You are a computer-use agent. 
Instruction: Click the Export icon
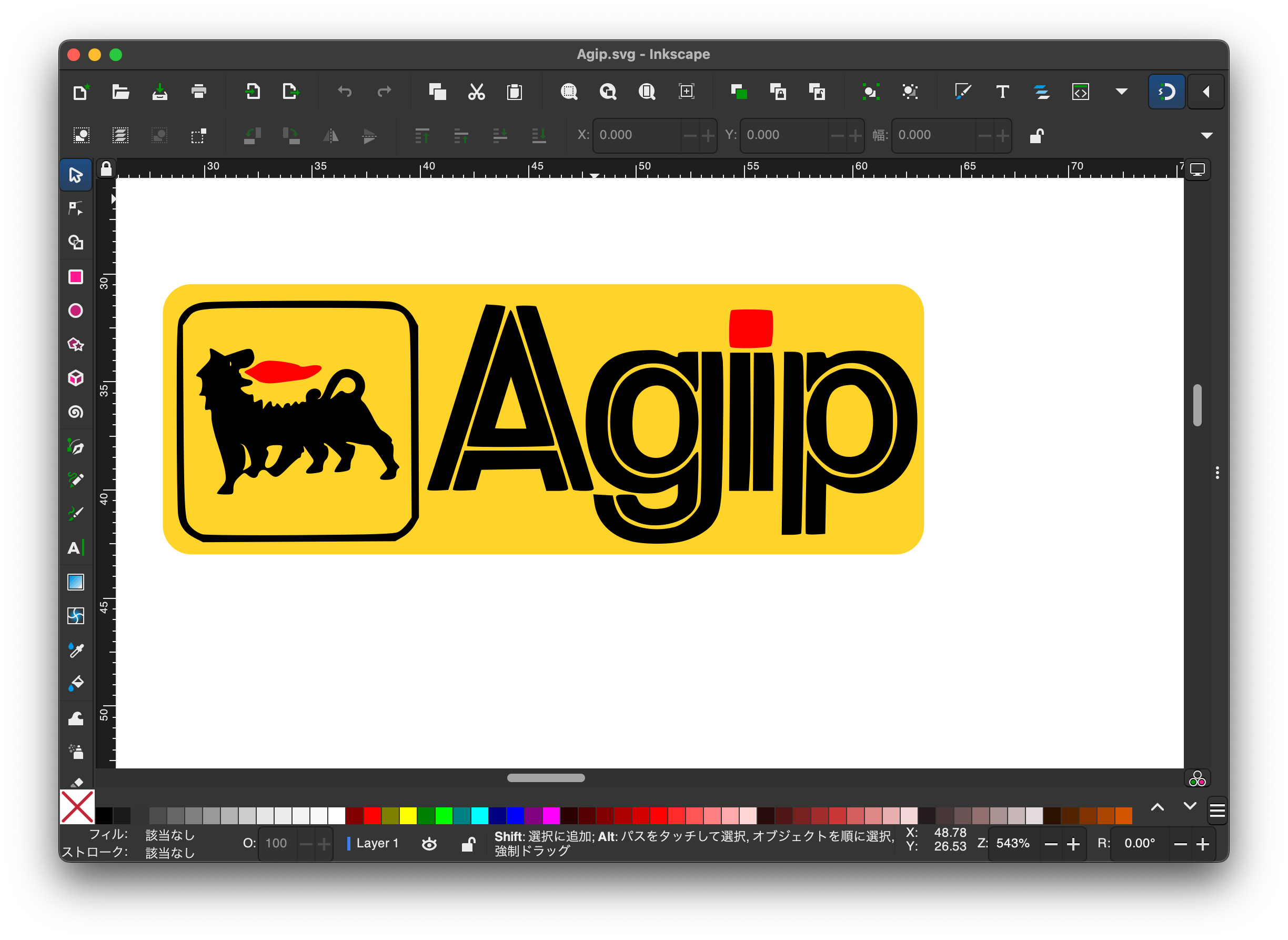point(290,92)
